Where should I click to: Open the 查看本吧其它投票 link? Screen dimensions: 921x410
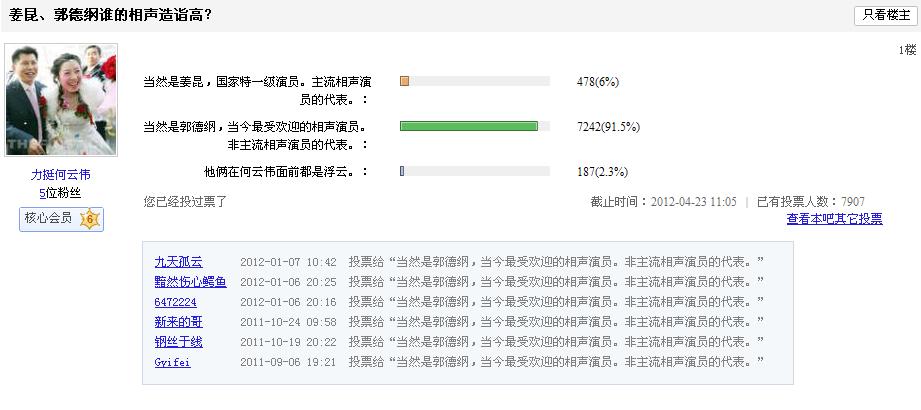click(x=834, y=219)
